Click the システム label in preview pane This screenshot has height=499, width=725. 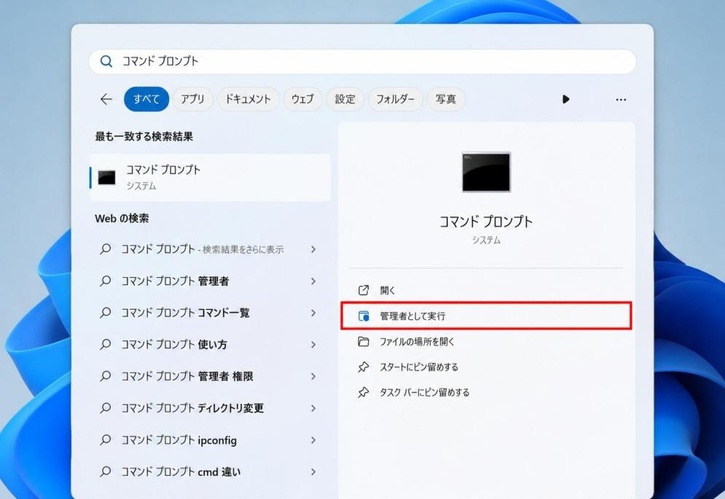[486, 240]
